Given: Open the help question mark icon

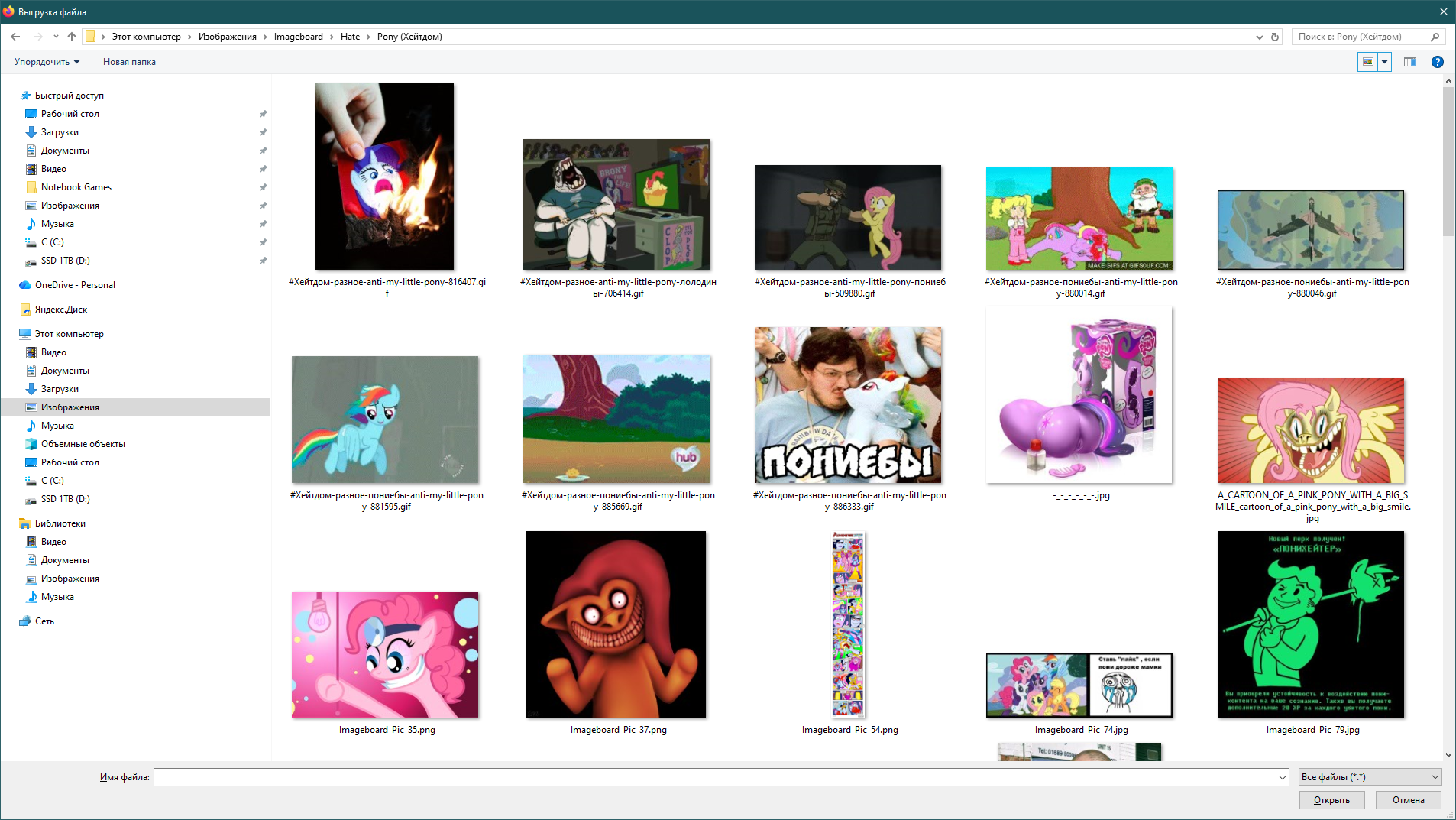Looking at the screenshot, I should point(1437,62).
